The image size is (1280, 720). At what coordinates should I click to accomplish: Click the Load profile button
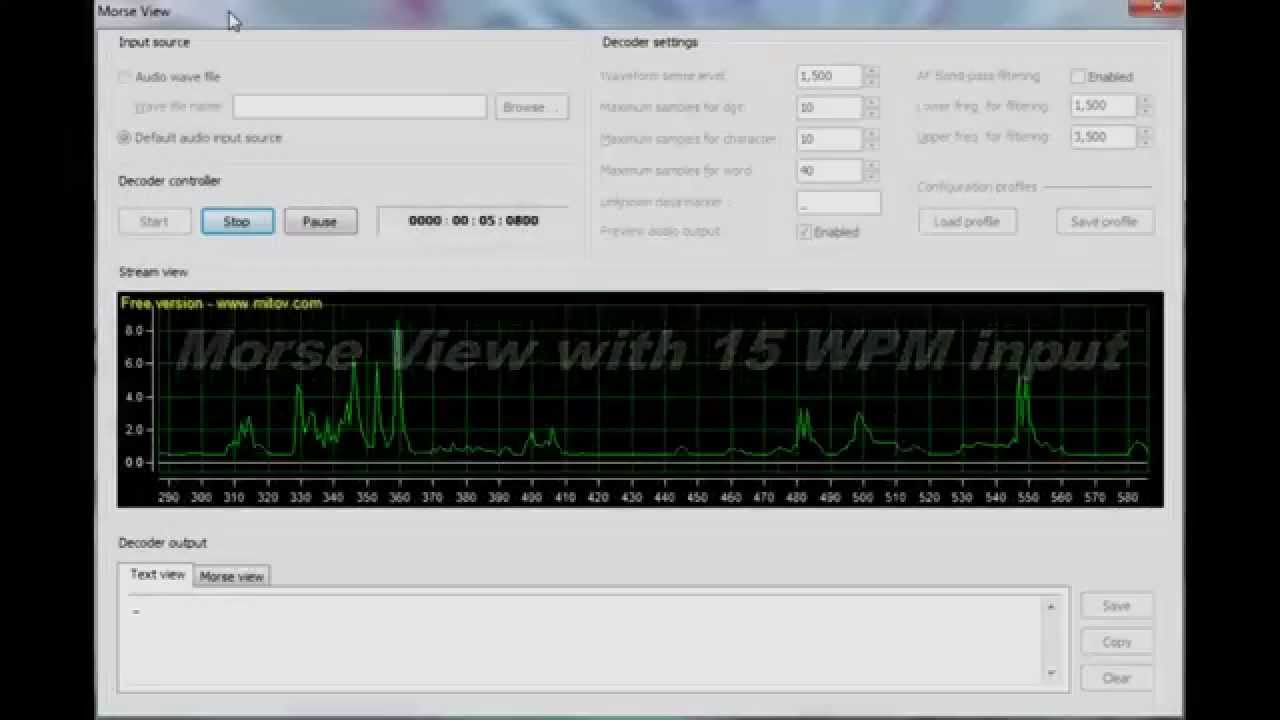pyautogui.click(x=967, y=222)
